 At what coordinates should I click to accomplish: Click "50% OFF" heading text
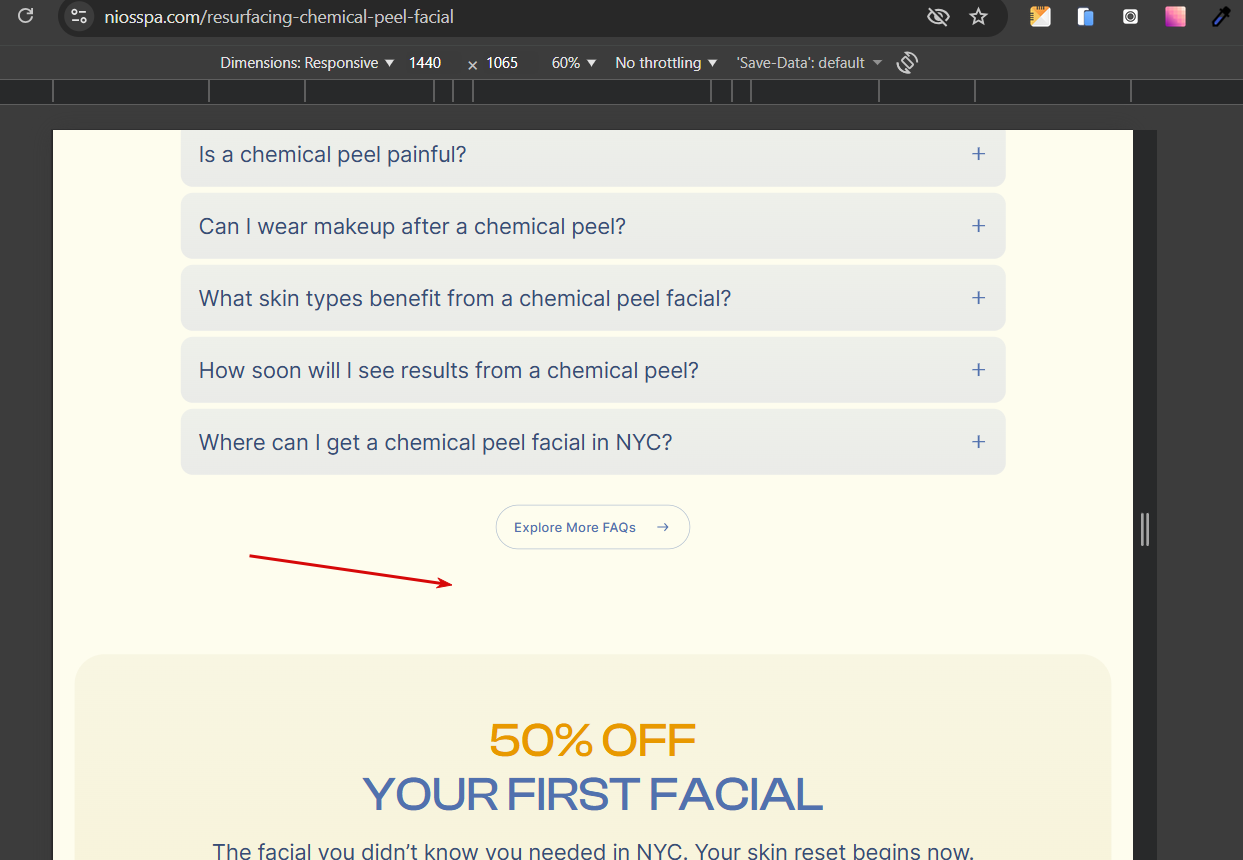click(x=593, y=741)
